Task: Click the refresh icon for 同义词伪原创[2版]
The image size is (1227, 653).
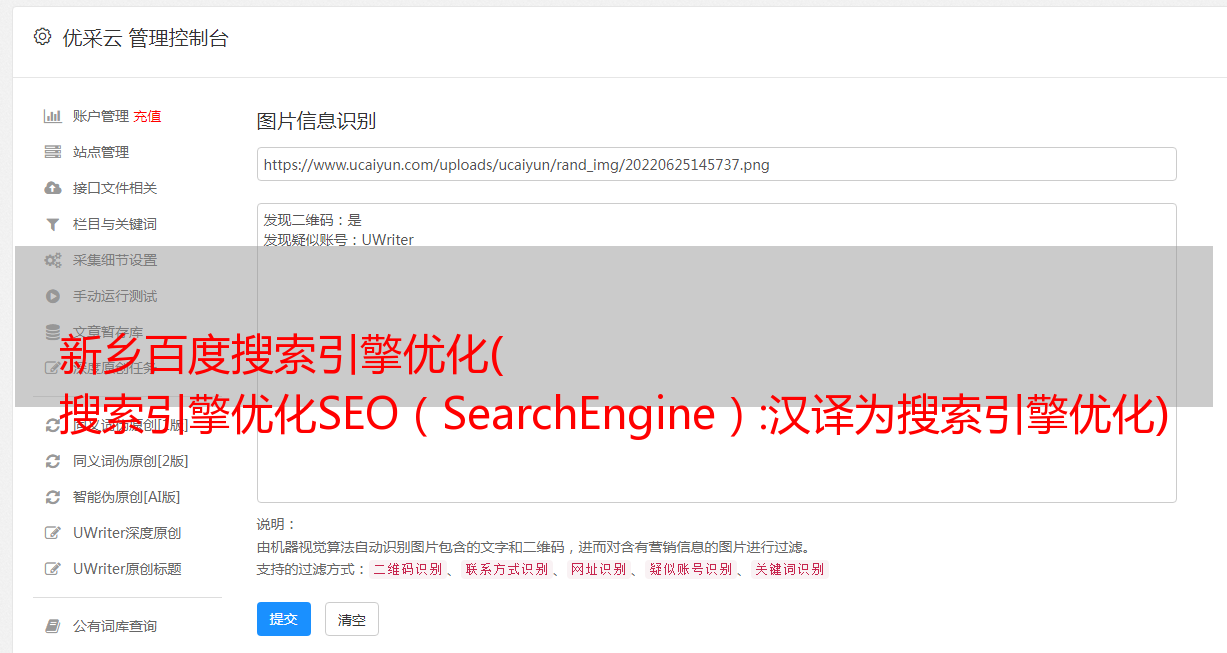Action: tap(53, 461)
